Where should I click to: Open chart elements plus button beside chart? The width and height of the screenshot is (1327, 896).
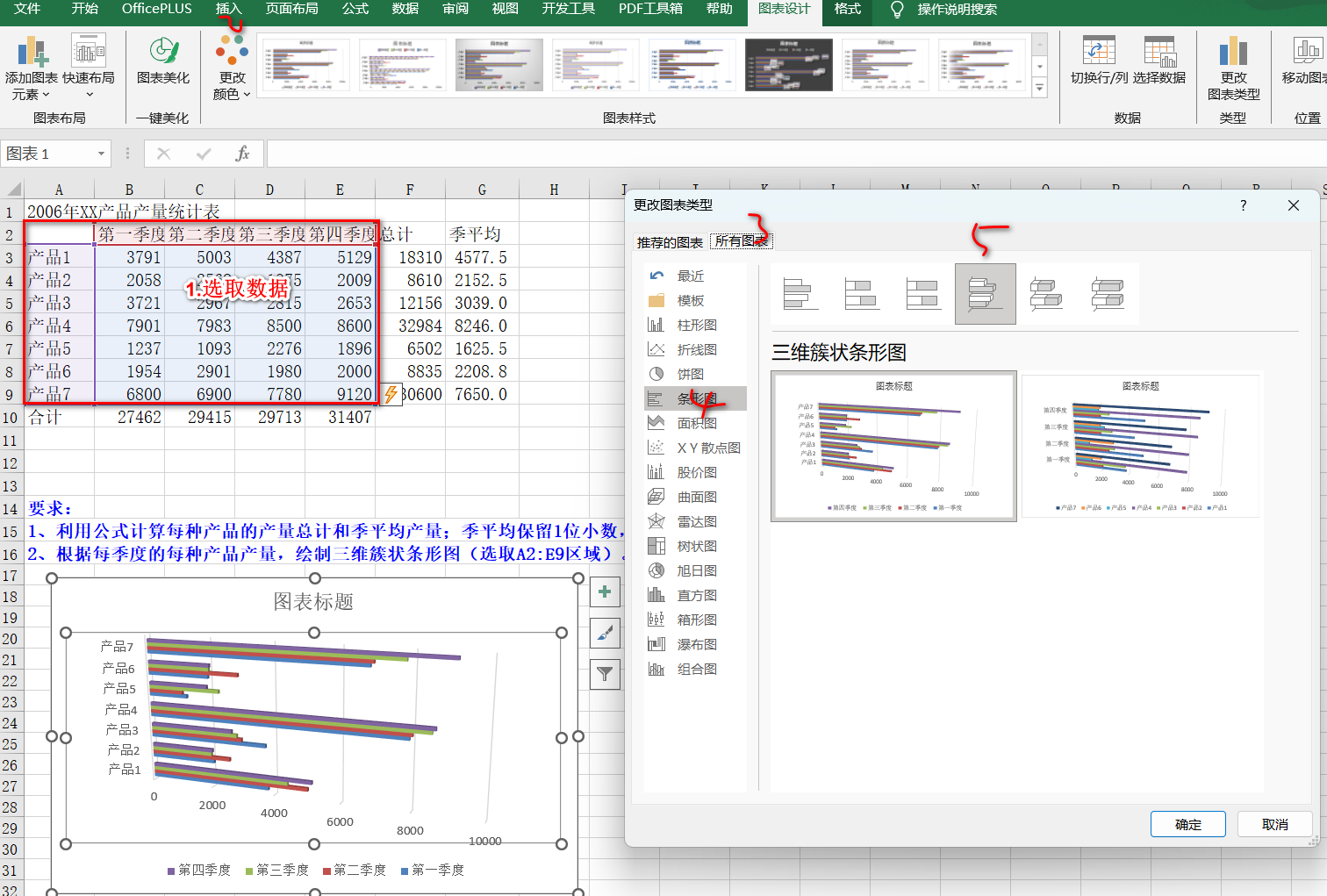point(605,592)
